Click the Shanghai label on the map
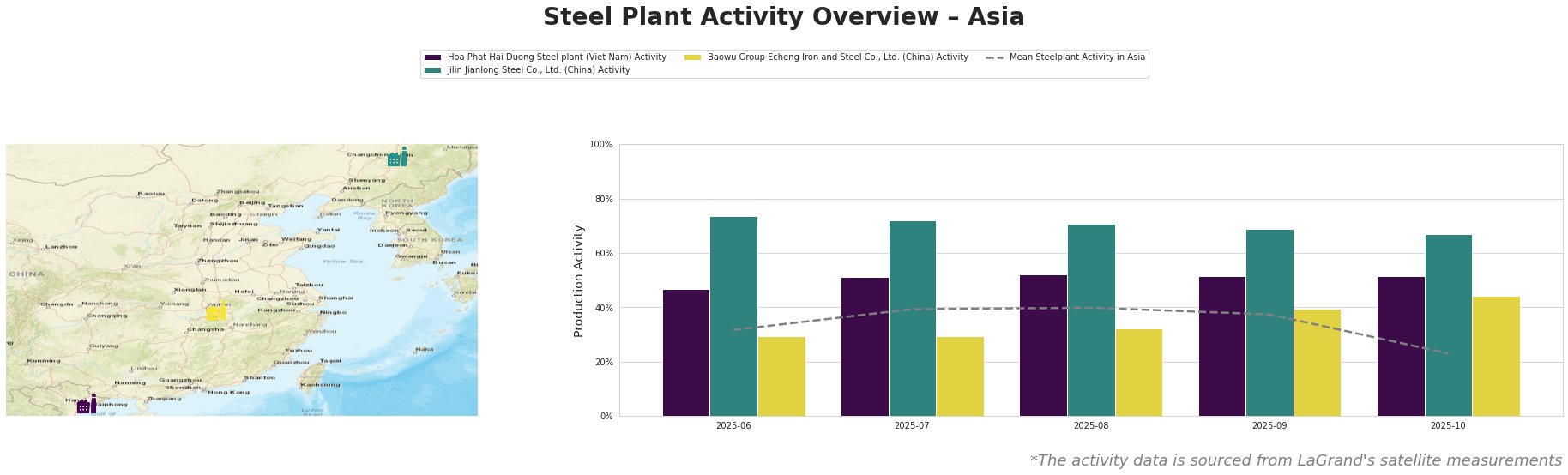1568x475 pixels. (x=335, y=298)
